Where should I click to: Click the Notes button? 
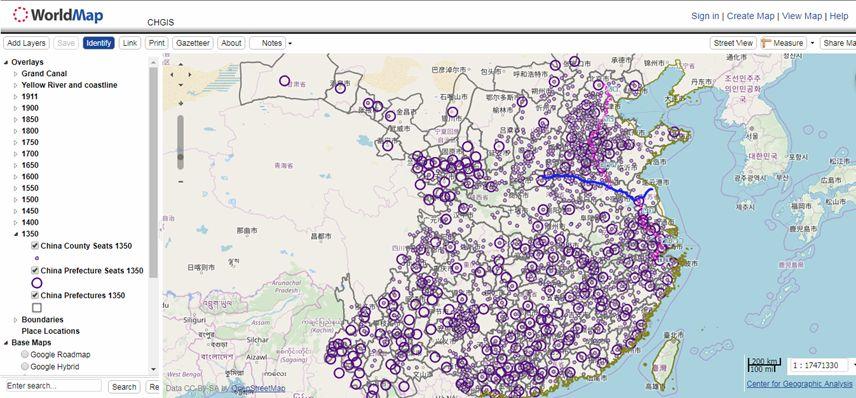(268, 43)
